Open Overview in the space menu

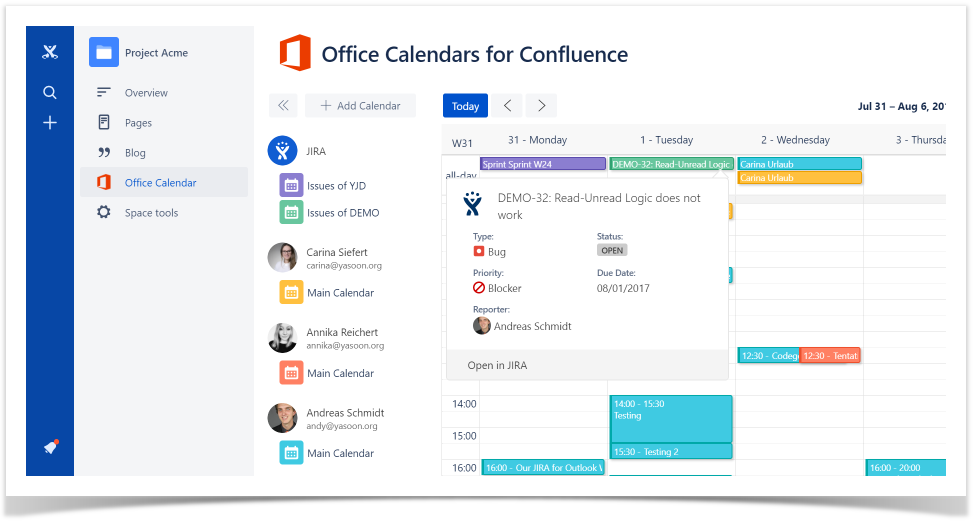146,92
